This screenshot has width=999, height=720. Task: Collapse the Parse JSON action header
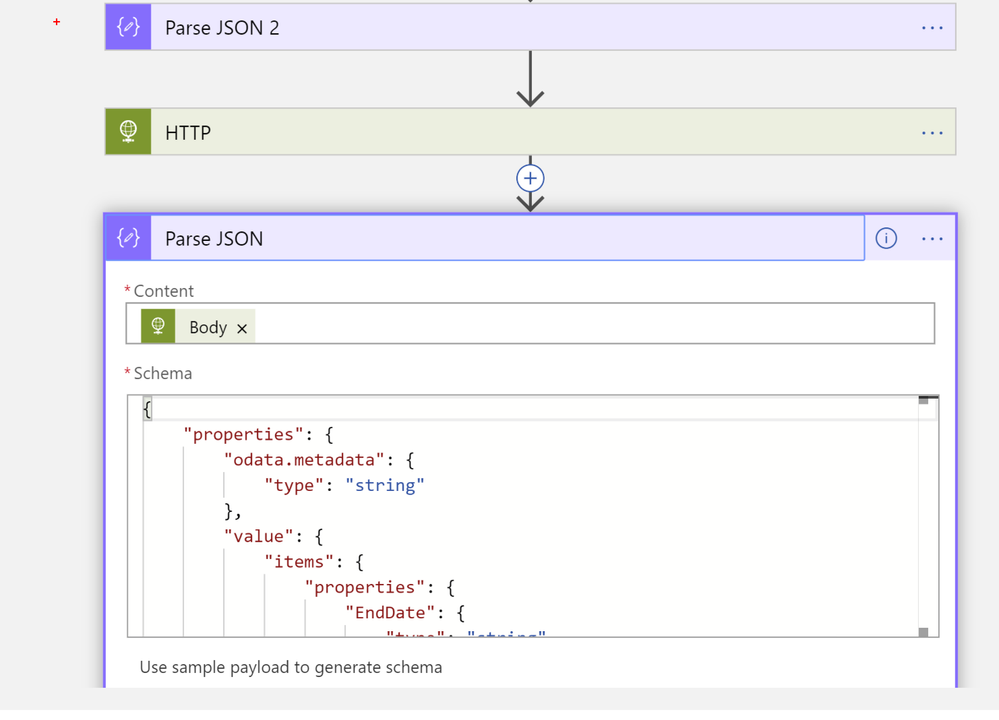pos(485,238)
